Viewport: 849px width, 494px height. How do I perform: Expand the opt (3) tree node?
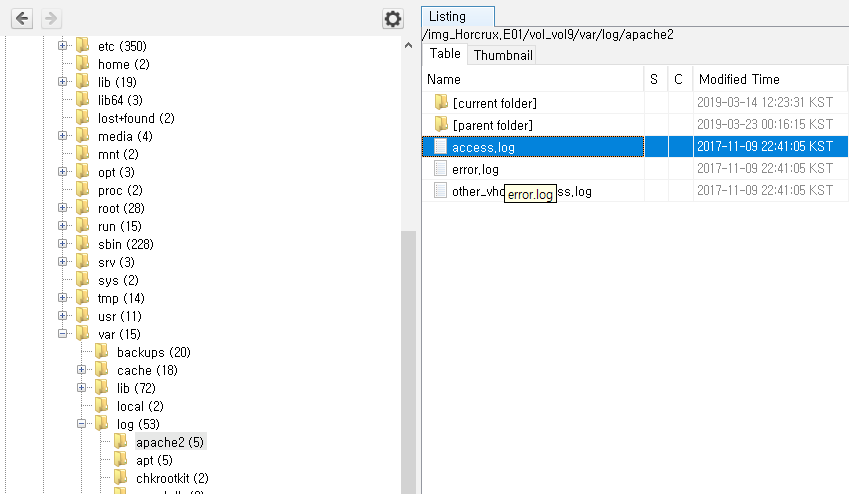click(62, 172)
